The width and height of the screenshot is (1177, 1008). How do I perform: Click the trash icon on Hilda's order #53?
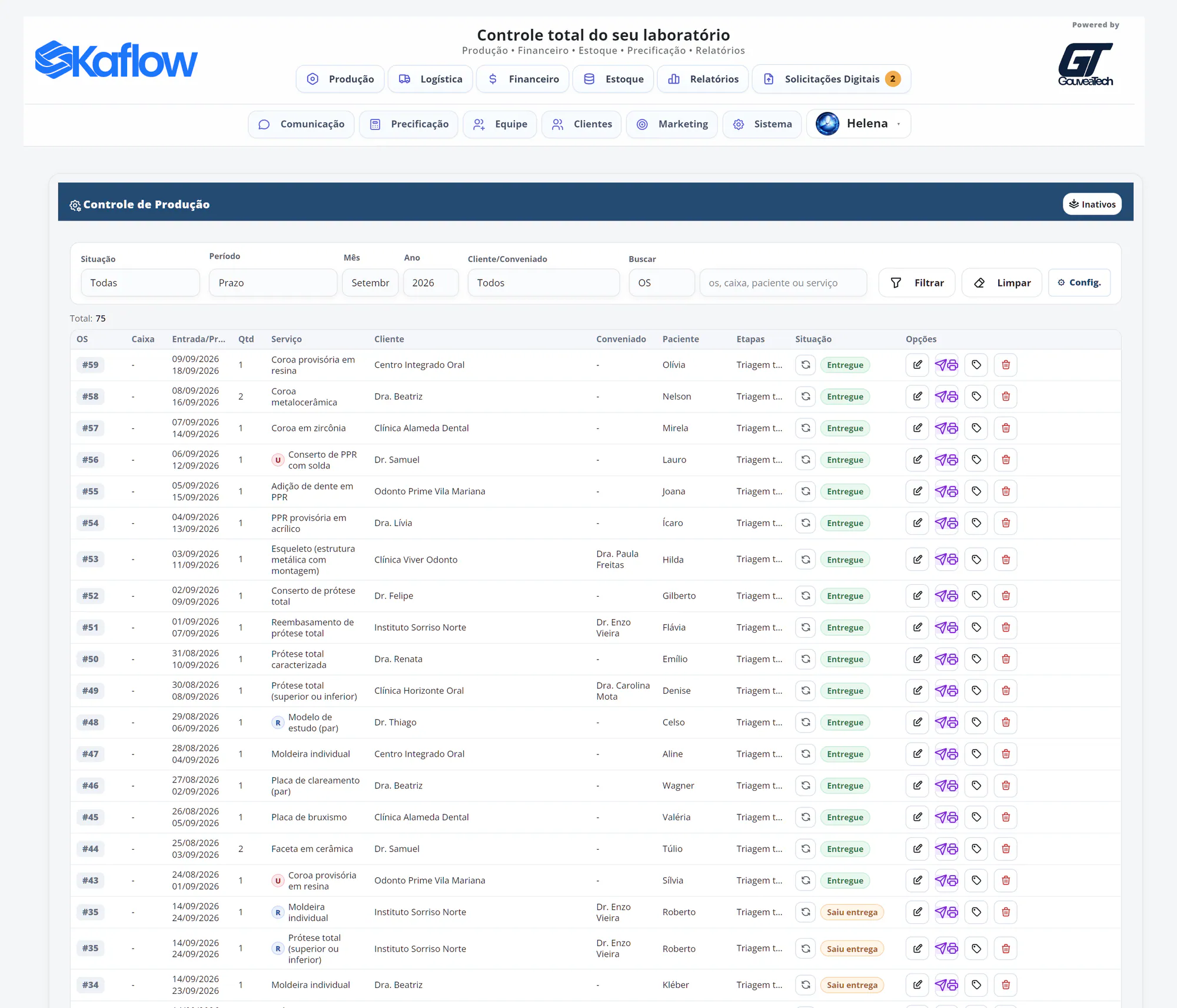point(1005,560)
